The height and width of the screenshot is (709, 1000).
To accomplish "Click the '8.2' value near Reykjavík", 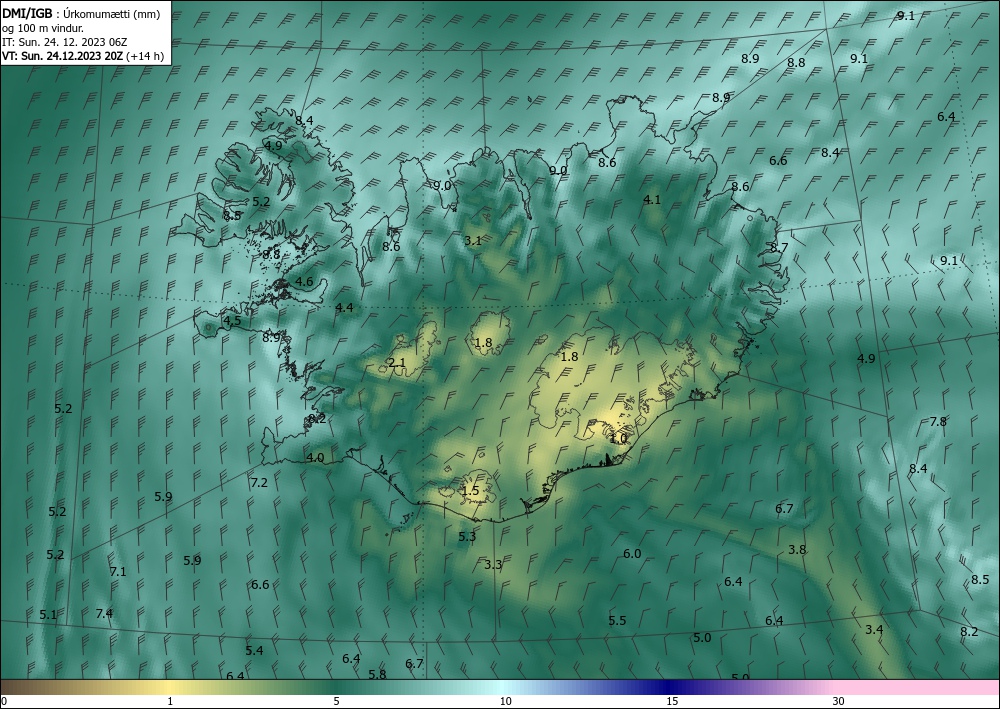I will (317, 418).
